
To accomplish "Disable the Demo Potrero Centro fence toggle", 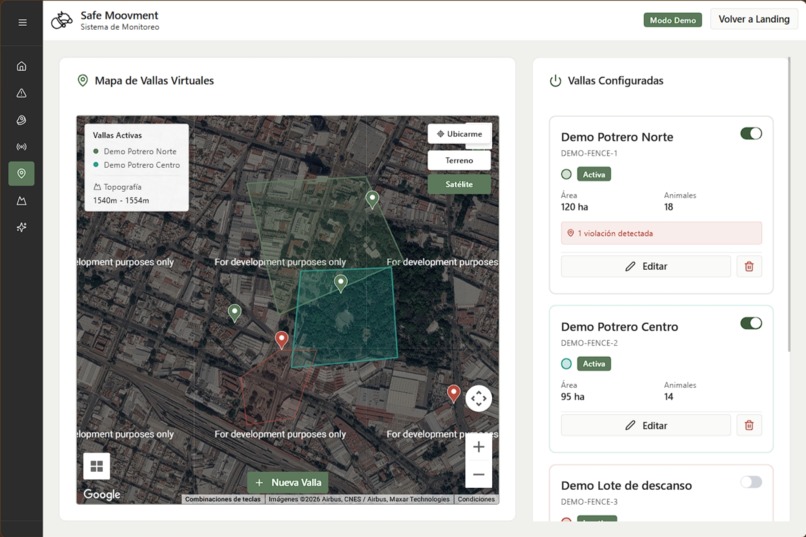I will click(751, 323).
